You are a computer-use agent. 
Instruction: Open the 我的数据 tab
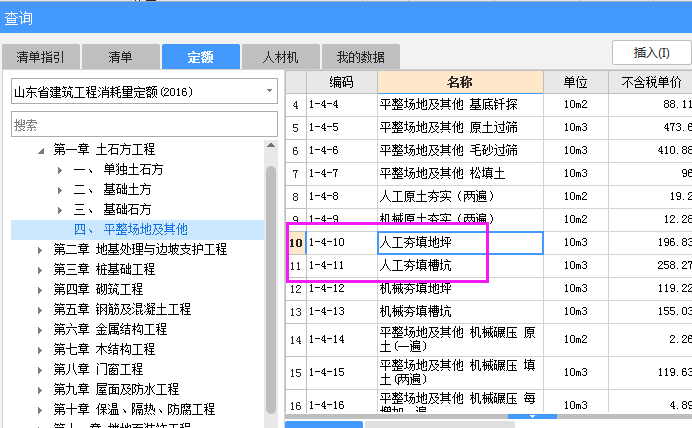361,57
